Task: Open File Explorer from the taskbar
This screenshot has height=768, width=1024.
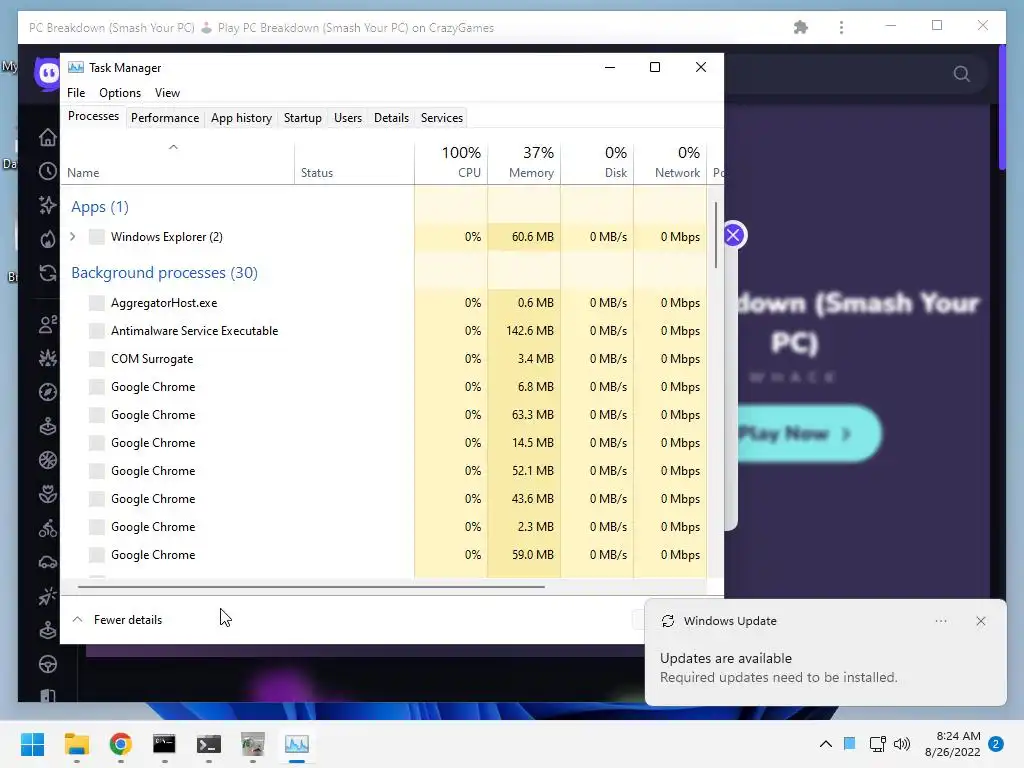Action: click(76, 744)
